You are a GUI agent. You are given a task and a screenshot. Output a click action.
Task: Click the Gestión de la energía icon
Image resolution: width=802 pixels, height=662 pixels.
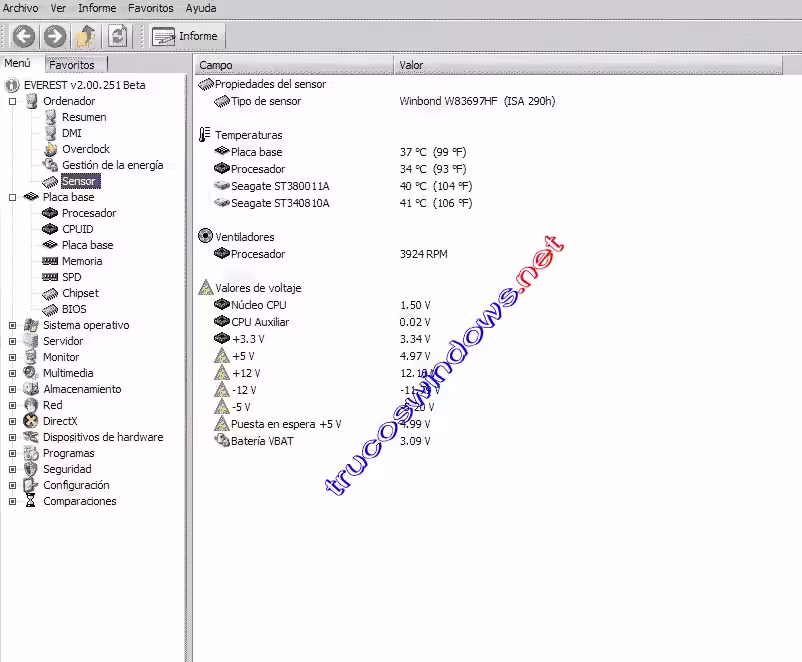tap(50, 165)
